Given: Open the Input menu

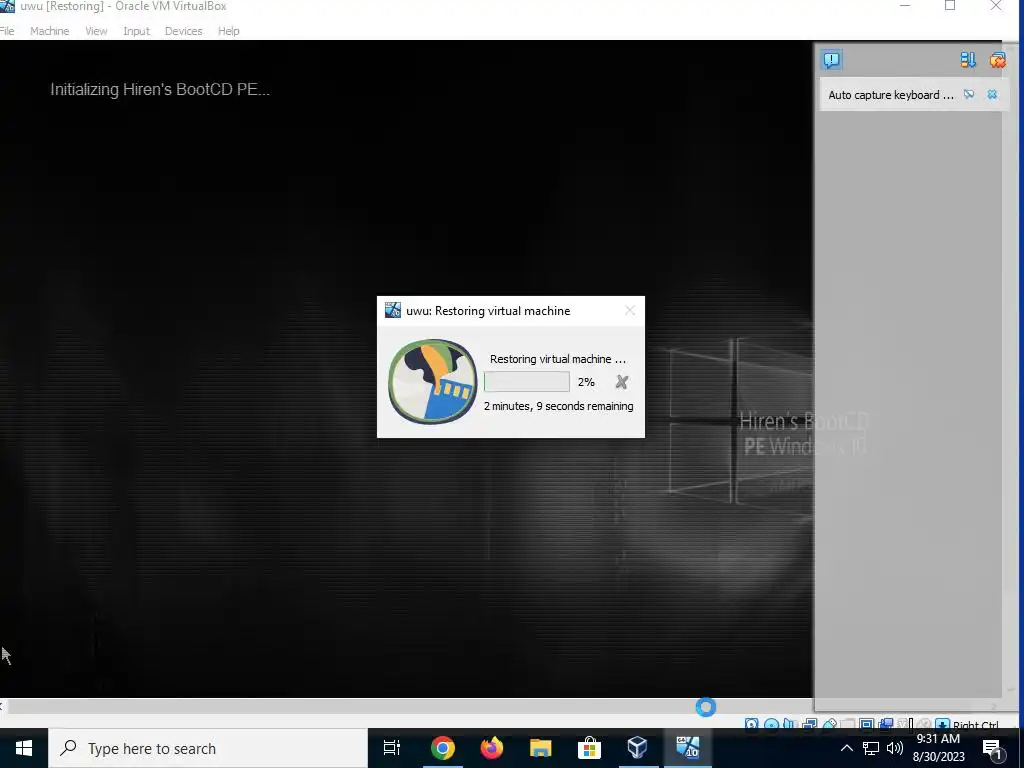Looking at the screenshot, I should point(136,31).
